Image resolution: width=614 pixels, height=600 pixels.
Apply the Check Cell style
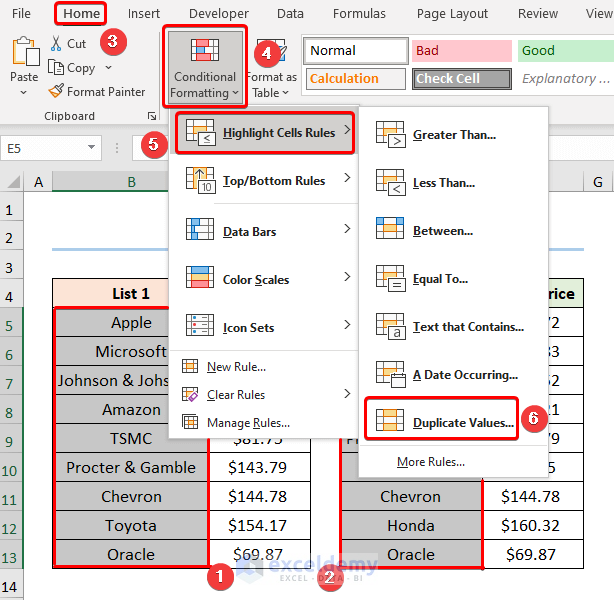pyautogui.click(x=462, y=79)
